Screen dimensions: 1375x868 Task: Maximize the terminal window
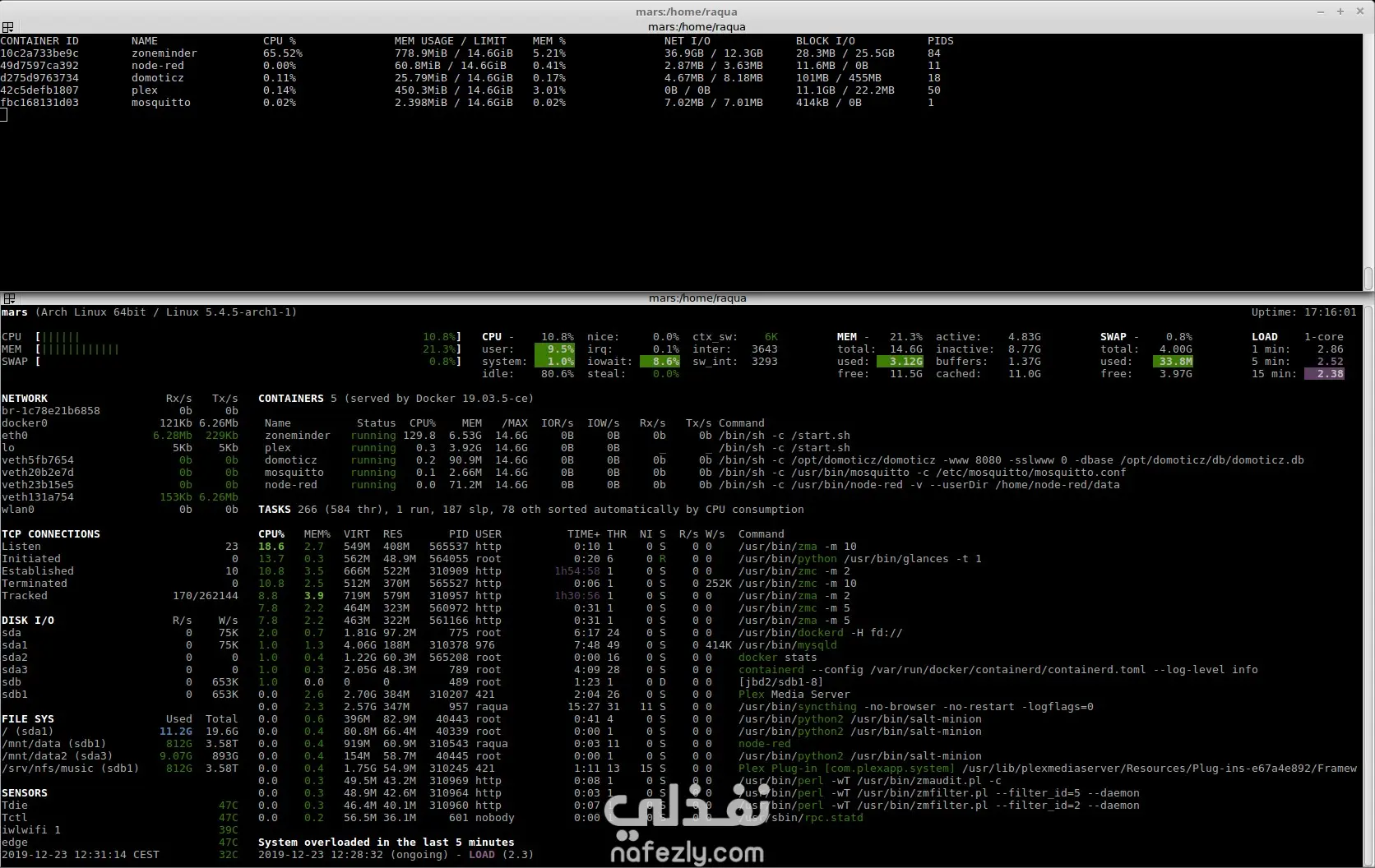click(1340, 12)
